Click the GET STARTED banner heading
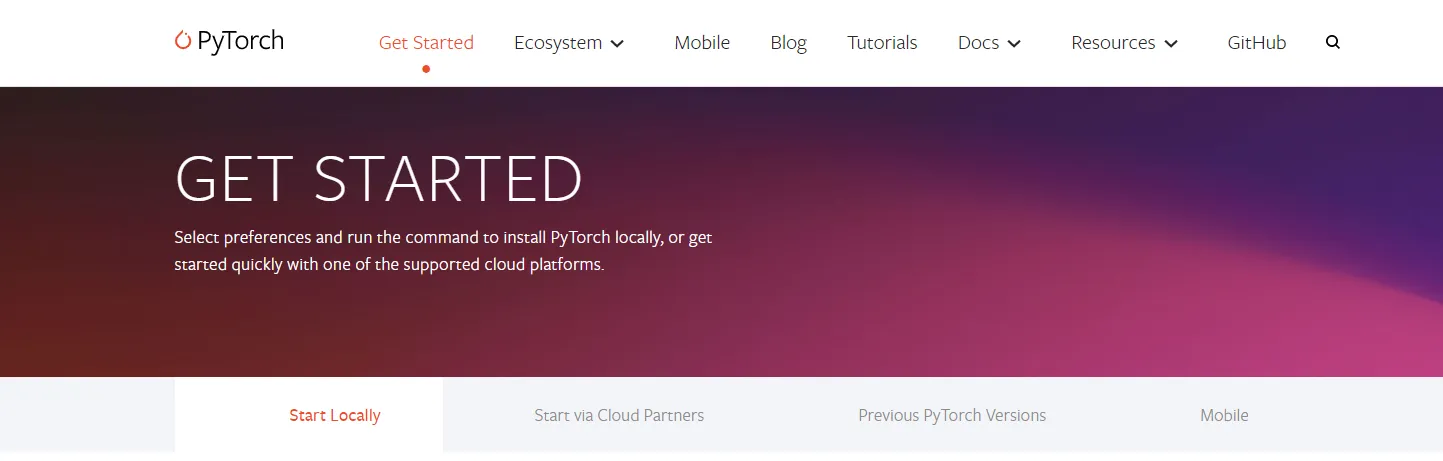The width and height of the screenshot is (1443, 461). (378, 180)
